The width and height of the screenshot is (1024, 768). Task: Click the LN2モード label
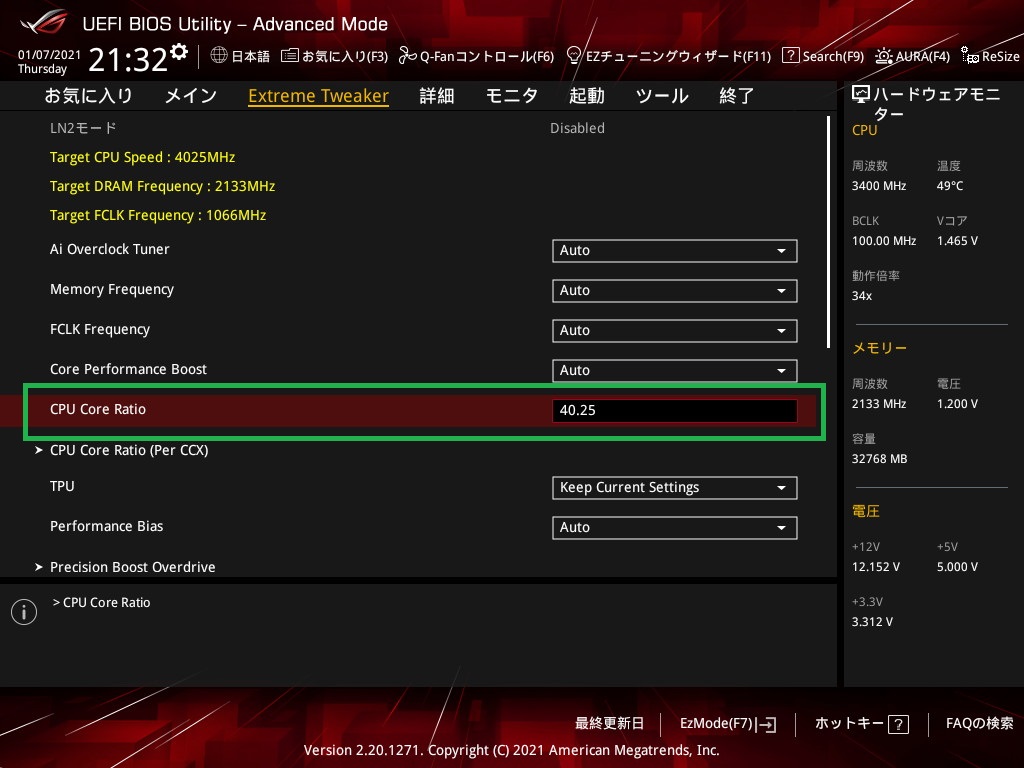pyautogui.click(x=83, y=128)
